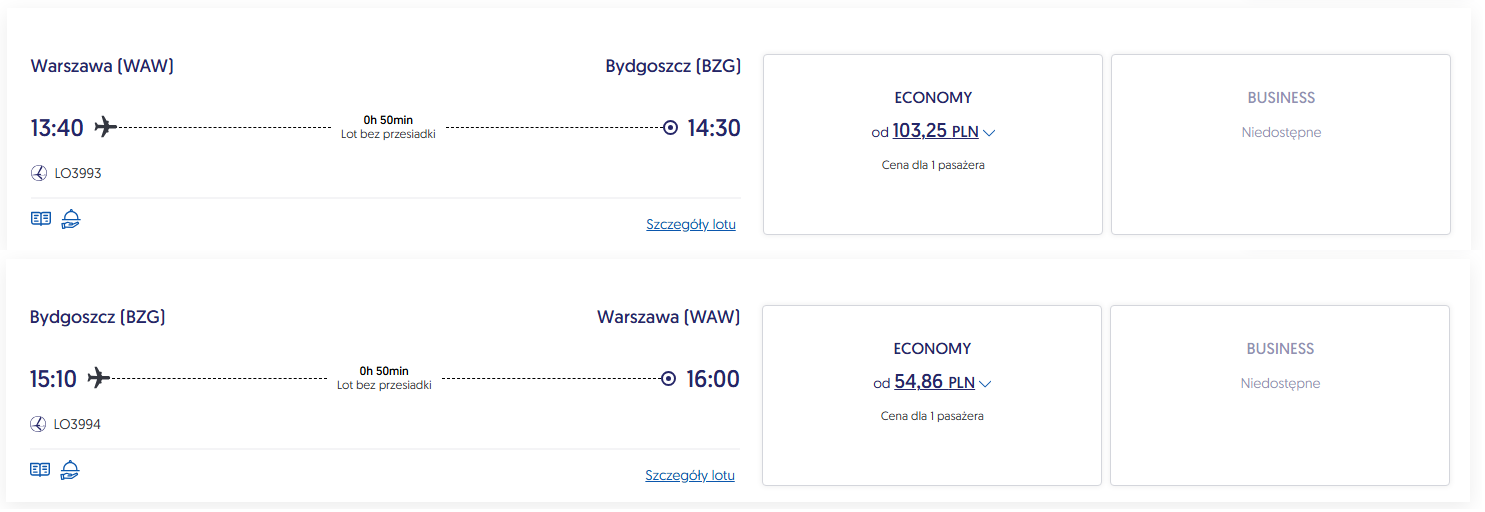Screen dimensions: 1485x512
Task: Click the ECONOMY heading on the Bydgoszcz–Warszawa flight
Action: [x=932, y=349]
